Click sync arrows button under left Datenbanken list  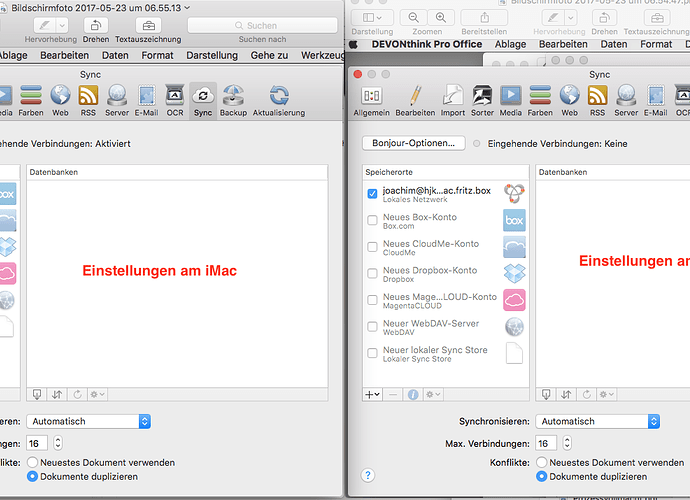(x=57, y=394)
